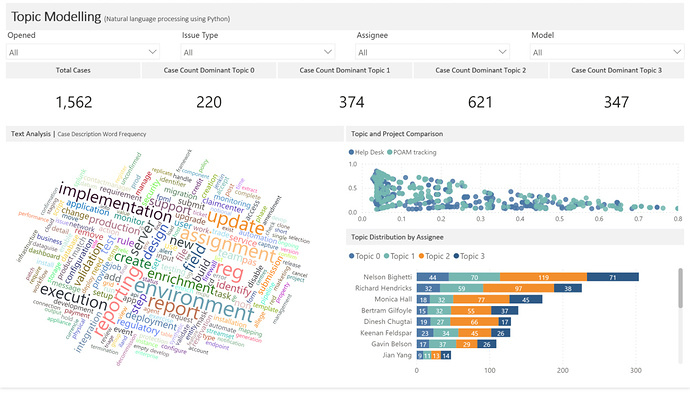The height and width of the screenshot is (393, 690).
Task: Select Richard Hendricks' Topic 2 segment 97
Action: click(518, 288)
